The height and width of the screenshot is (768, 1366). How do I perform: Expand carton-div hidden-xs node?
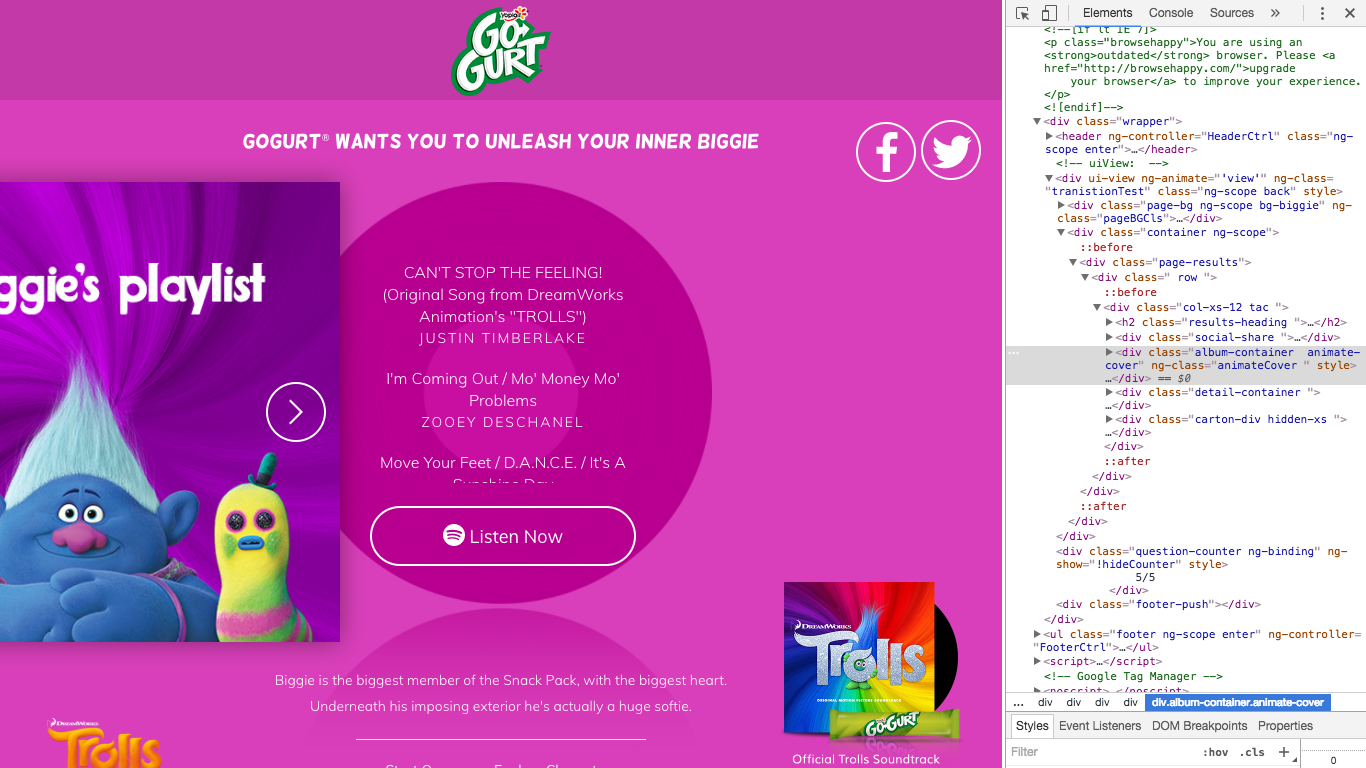point(1109,420)
